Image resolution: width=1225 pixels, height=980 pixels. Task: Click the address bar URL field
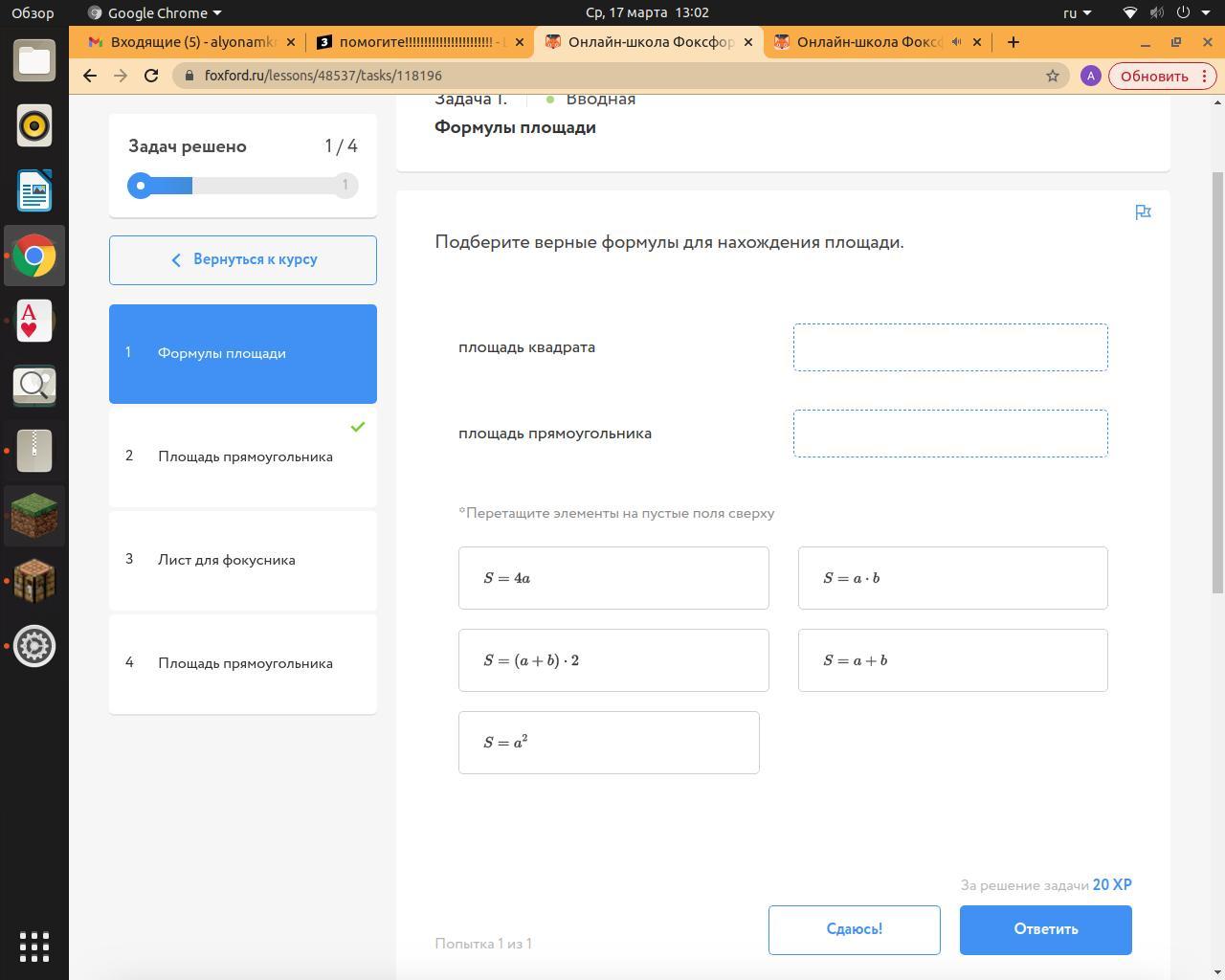tap(612, 76)
